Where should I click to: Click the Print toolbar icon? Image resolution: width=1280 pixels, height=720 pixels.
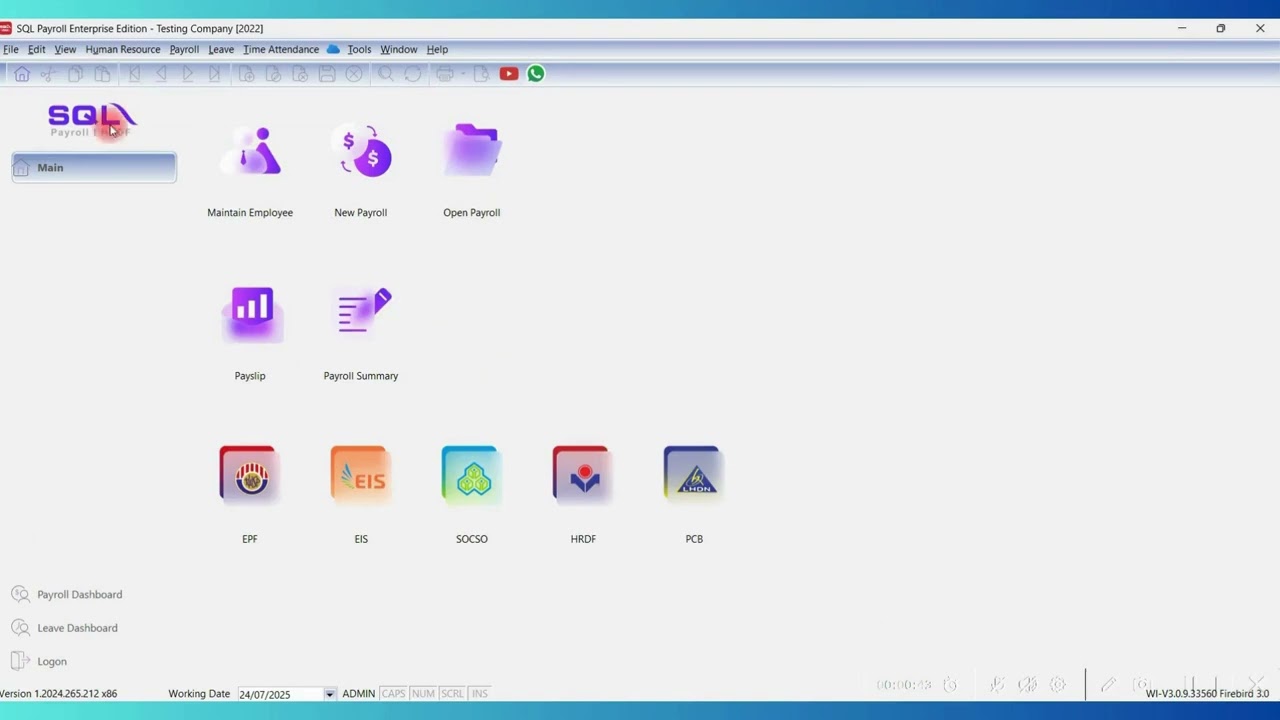coord(445,74)
